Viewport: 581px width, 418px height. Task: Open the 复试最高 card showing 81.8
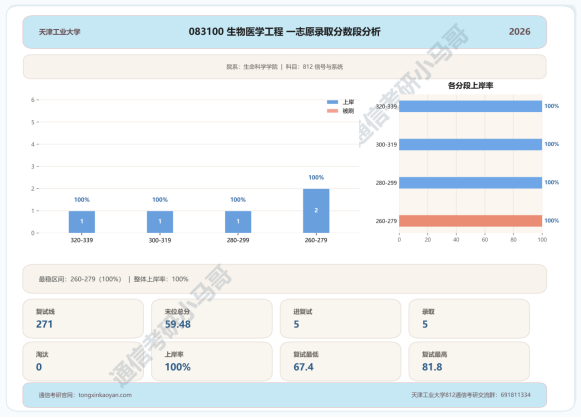(469, 361)
